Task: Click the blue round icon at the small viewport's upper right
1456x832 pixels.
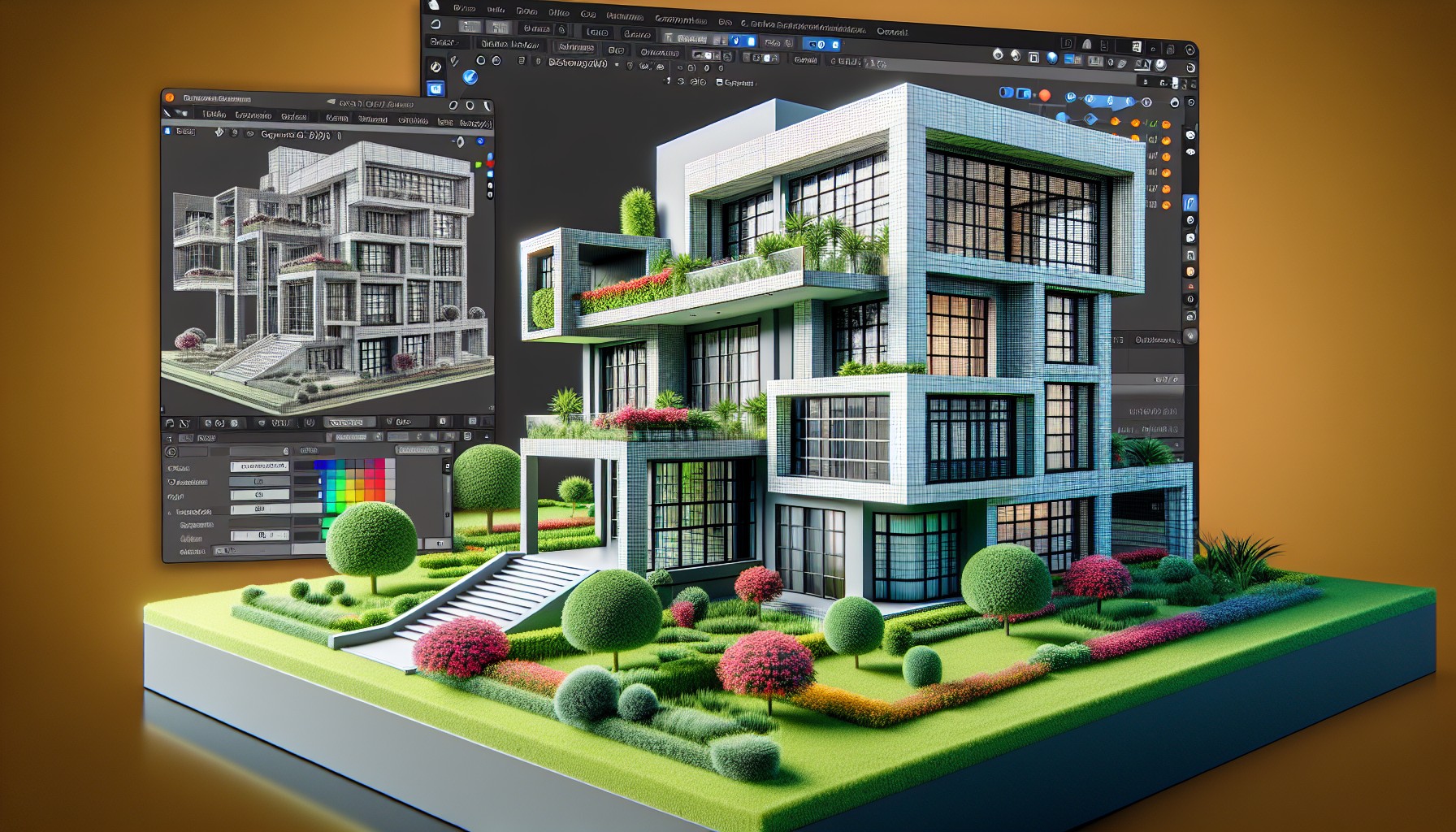Action: pos(480,141)
